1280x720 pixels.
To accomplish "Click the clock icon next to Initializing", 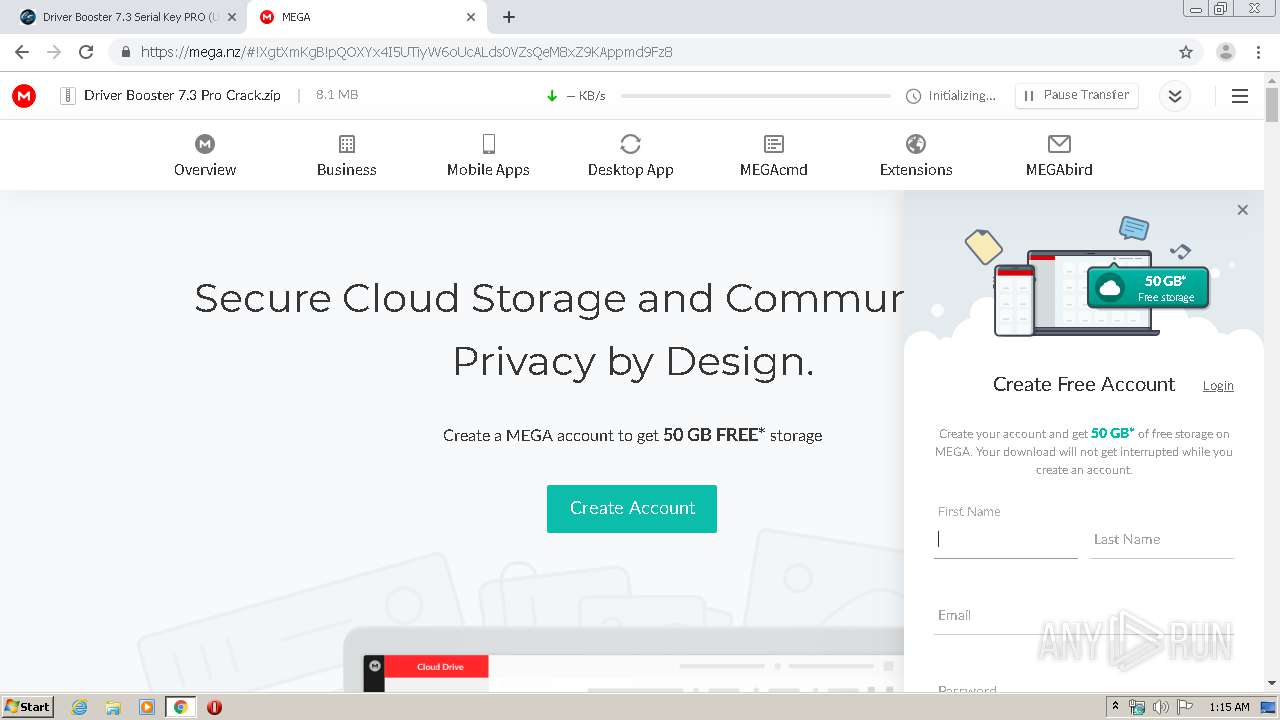I will click(x=913, y=96).
